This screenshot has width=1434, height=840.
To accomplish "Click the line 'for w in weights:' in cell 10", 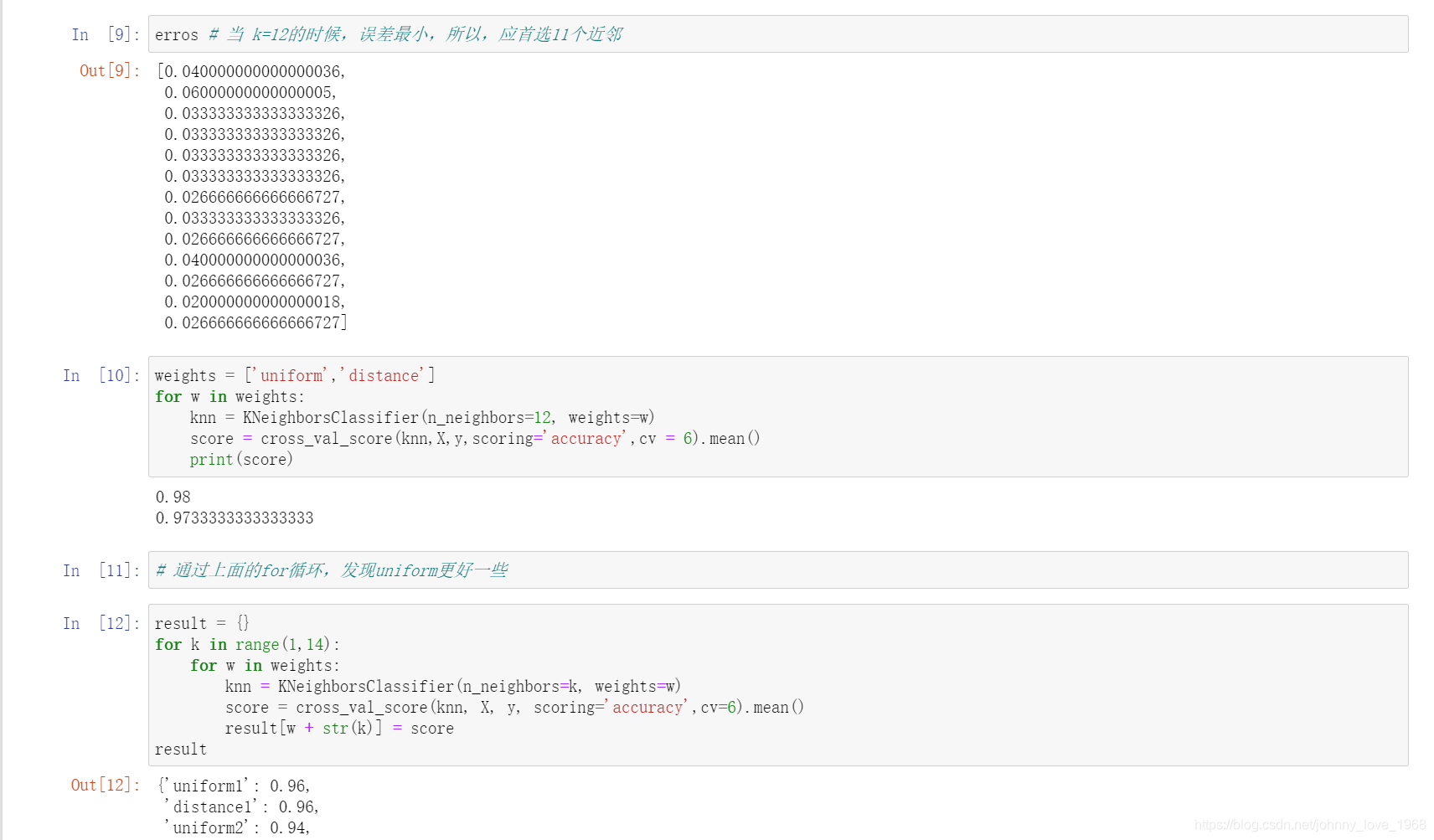I will click(x=230, y=397).
